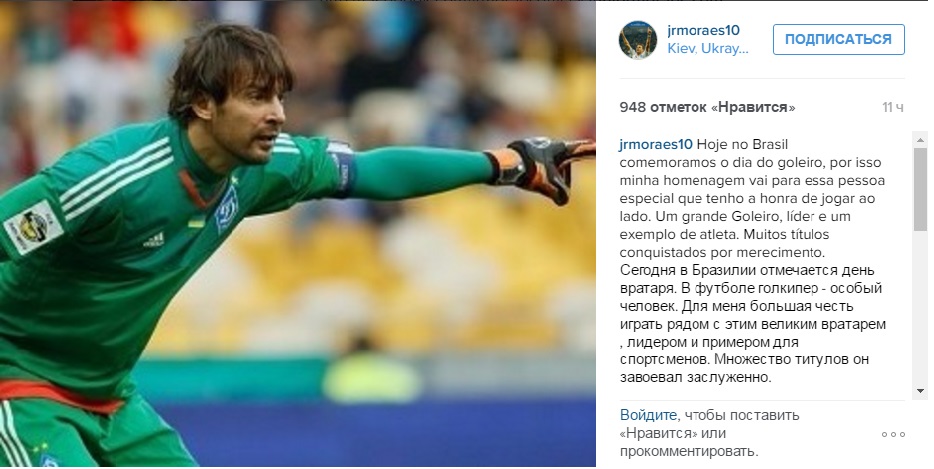
Task: Click the 11 ч post timestamp
Action: point(893,107)
